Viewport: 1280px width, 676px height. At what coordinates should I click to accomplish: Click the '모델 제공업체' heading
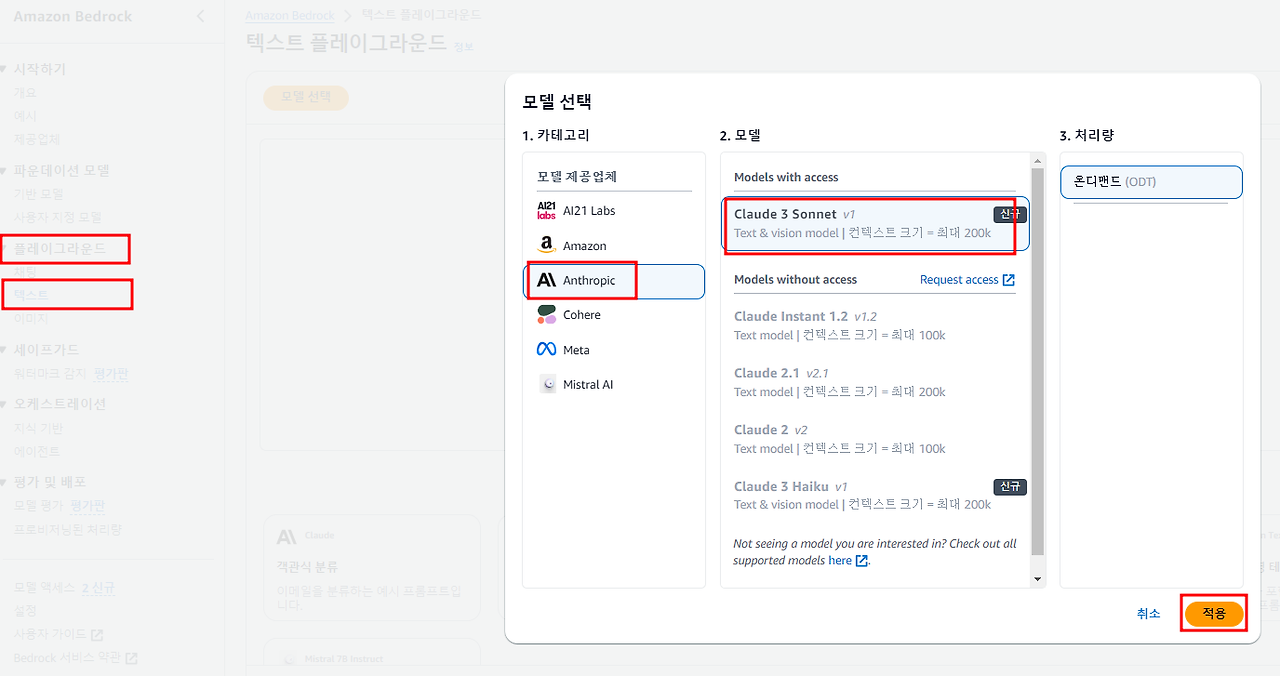(x=577, y=177)
